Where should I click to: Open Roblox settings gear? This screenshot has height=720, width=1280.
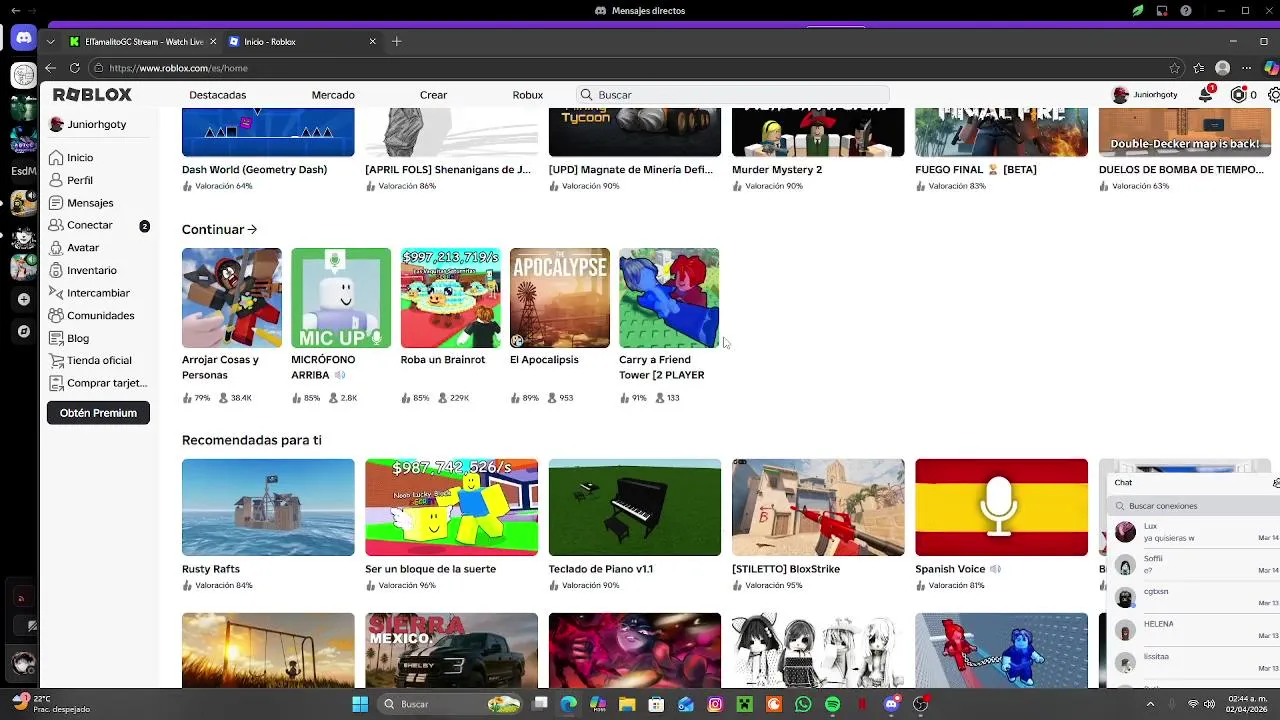(x=1273, y=95)
